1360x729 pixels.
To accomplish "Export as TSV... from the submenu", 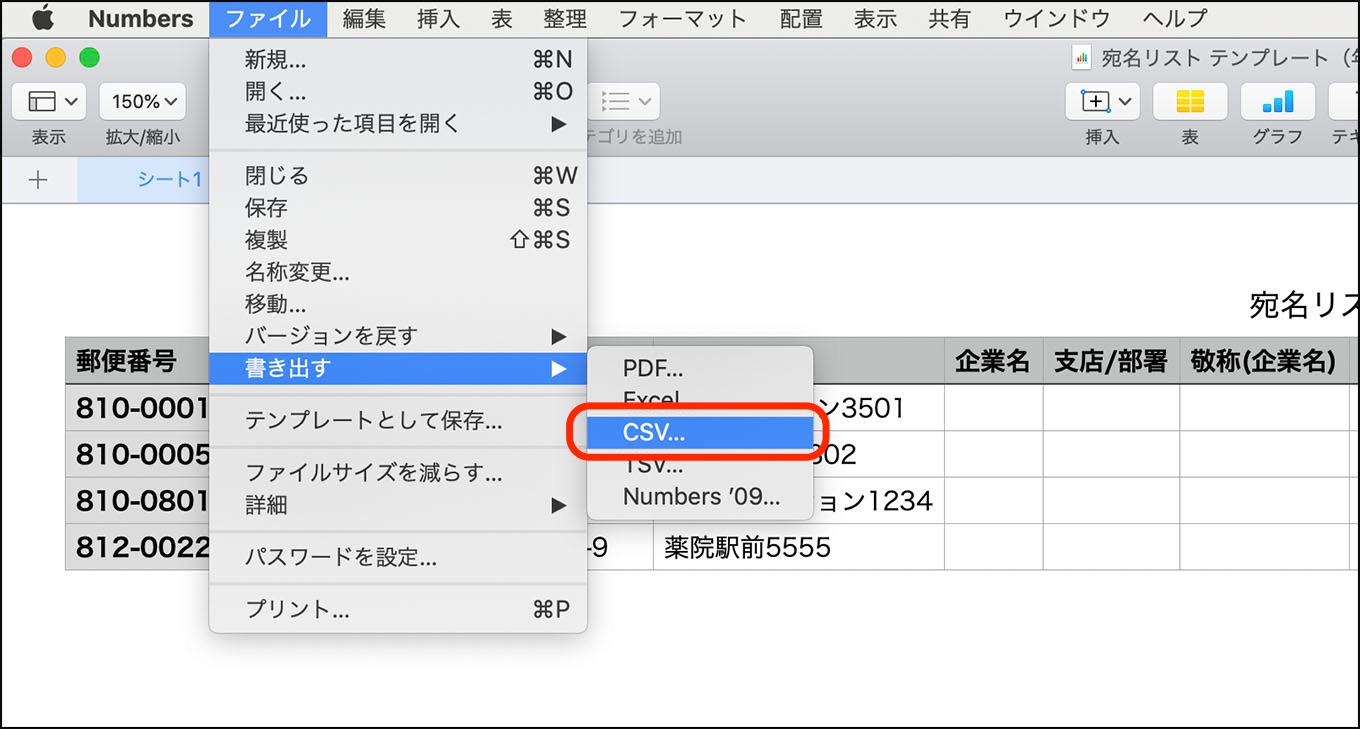I will (700, 465).
